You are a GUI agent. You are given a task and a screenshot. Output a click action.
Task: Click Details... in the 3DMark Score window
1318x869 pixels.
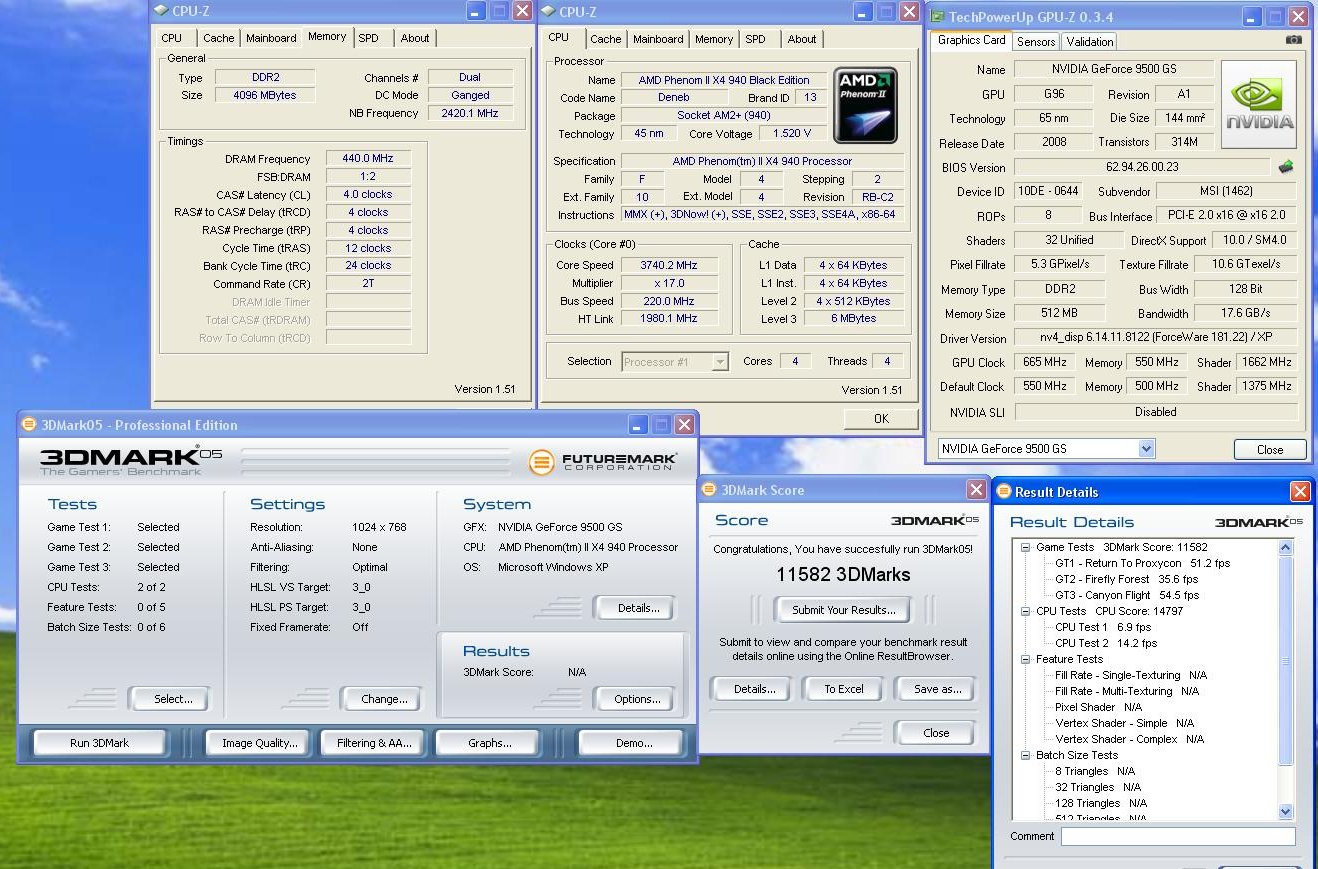[754, 689]
